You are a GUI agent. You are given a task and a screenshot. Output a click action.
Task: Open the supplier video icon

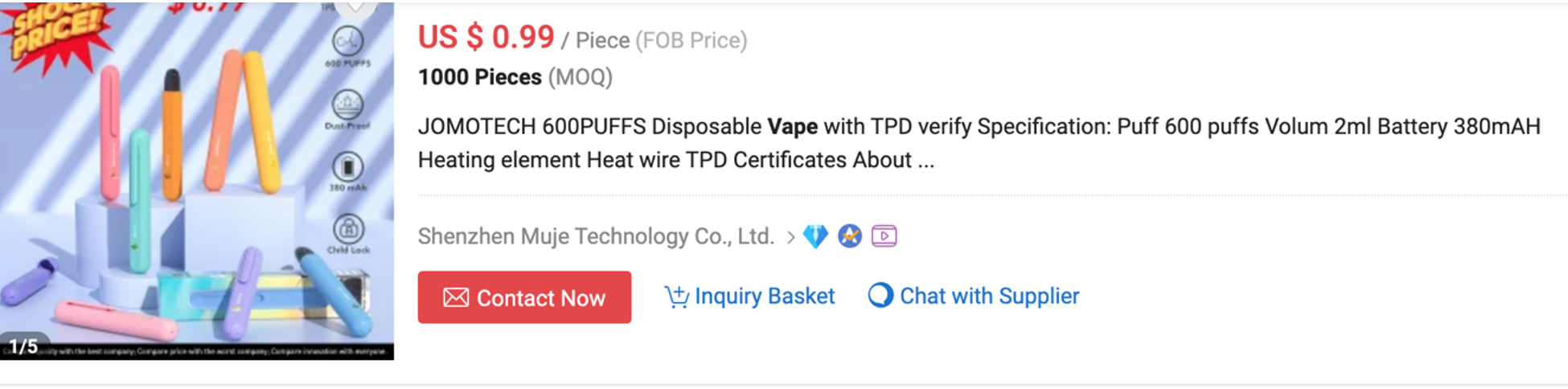pos(884,236)
